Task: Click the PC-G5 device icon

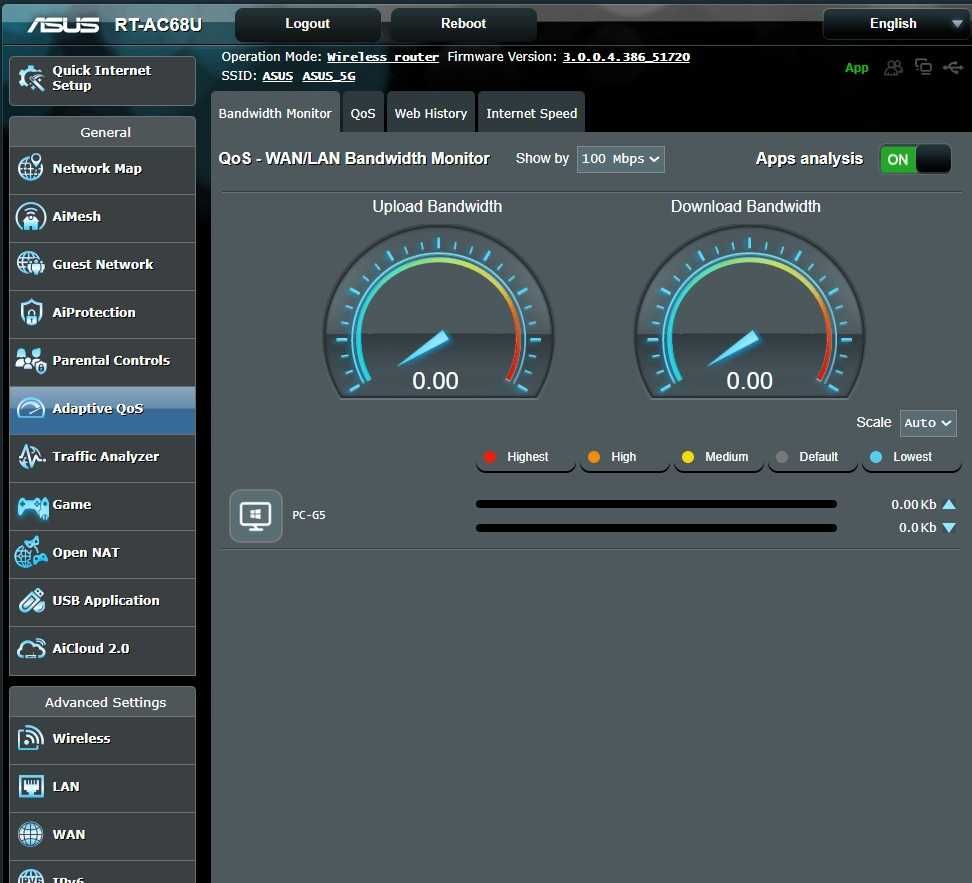Action: [256, 516]
